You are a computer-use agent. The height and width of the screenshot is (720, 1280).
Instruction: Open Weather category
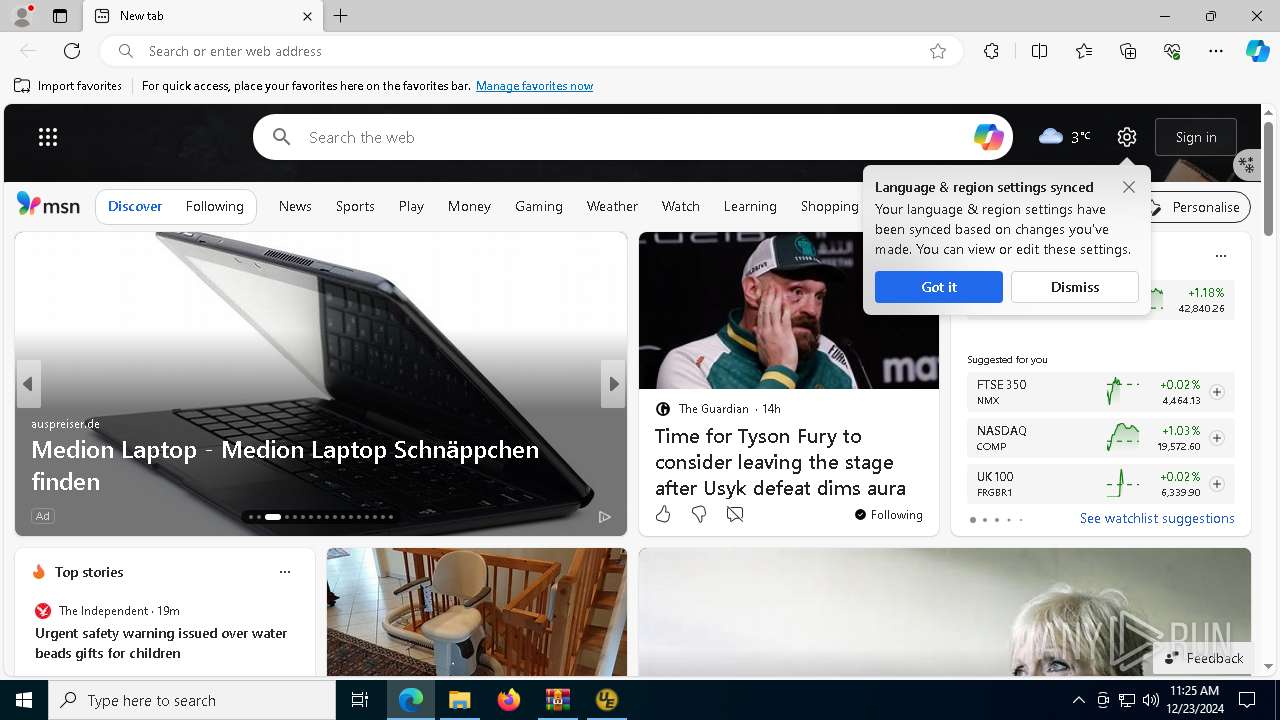(612, 206)
